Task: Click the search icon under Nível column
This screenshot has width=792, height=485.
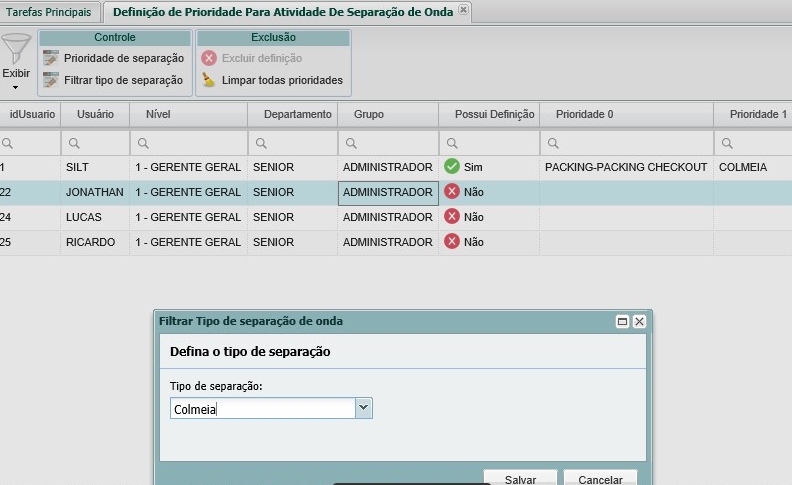Action: (x=143, y=143)
